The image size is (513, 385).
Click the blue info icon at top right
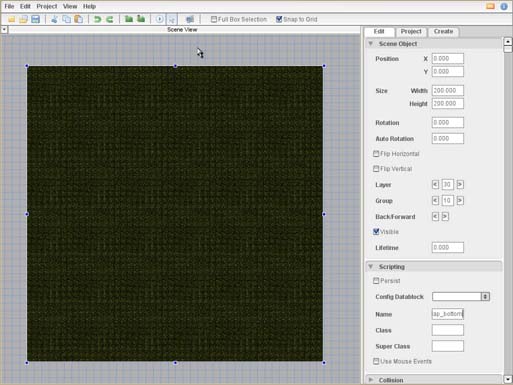pyautogui.click(x=504, y=6)
